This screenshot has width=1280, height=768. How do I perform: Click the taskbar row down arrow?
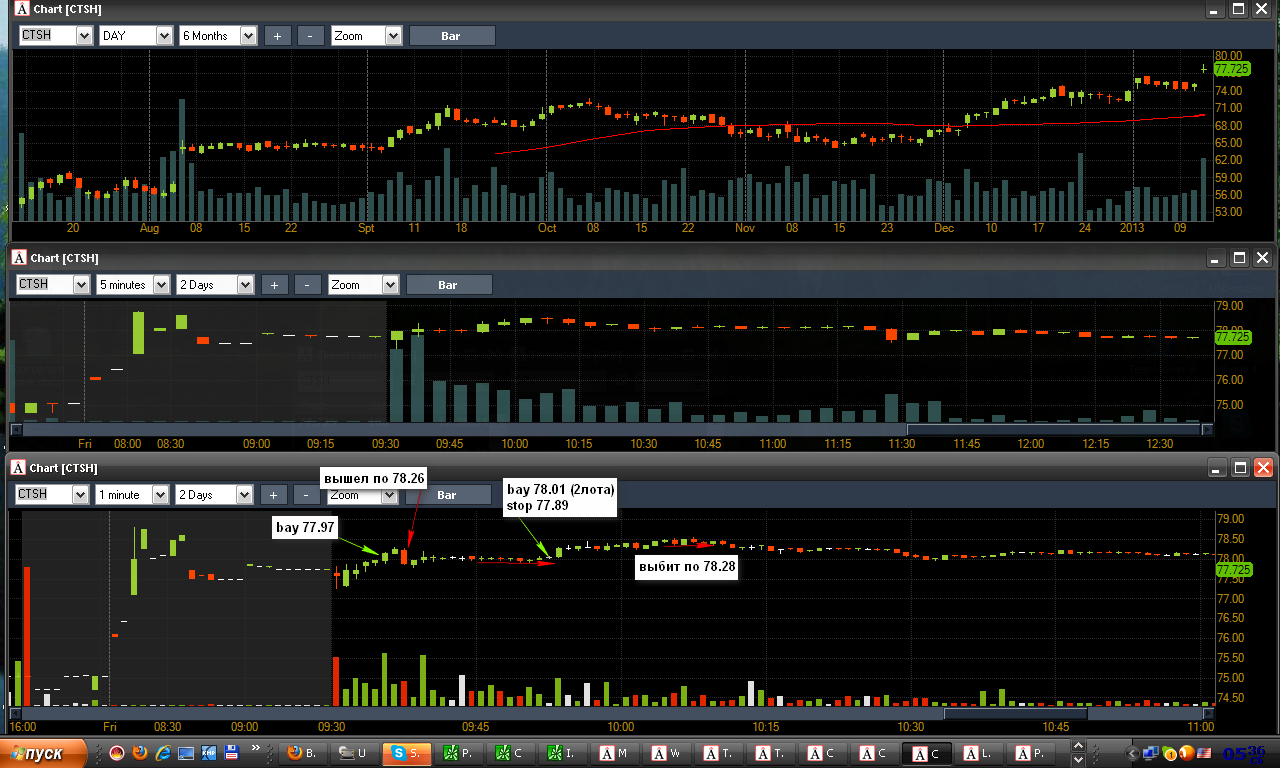(x=1077, y=760)
